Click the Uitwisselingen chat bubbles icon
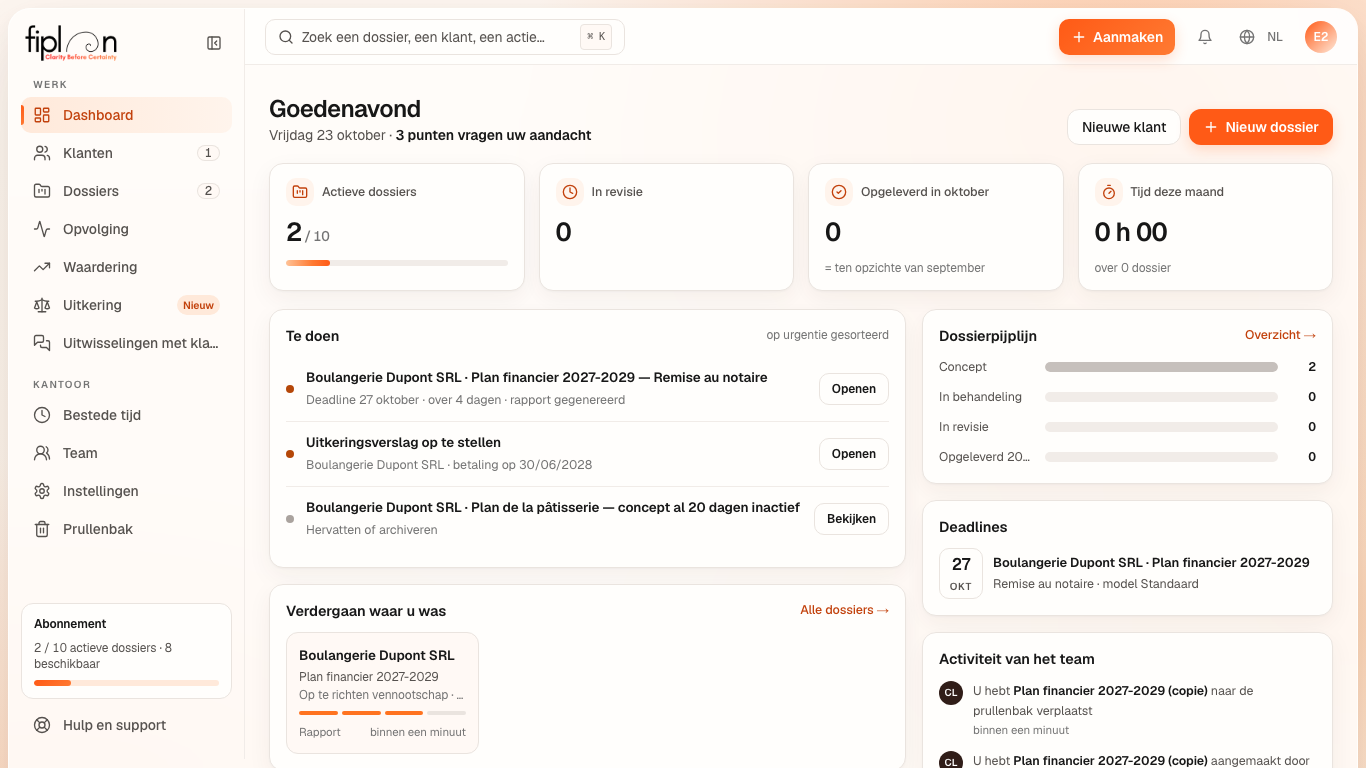This screenshot has width=1366, height=768. click(x=42, y=343)
